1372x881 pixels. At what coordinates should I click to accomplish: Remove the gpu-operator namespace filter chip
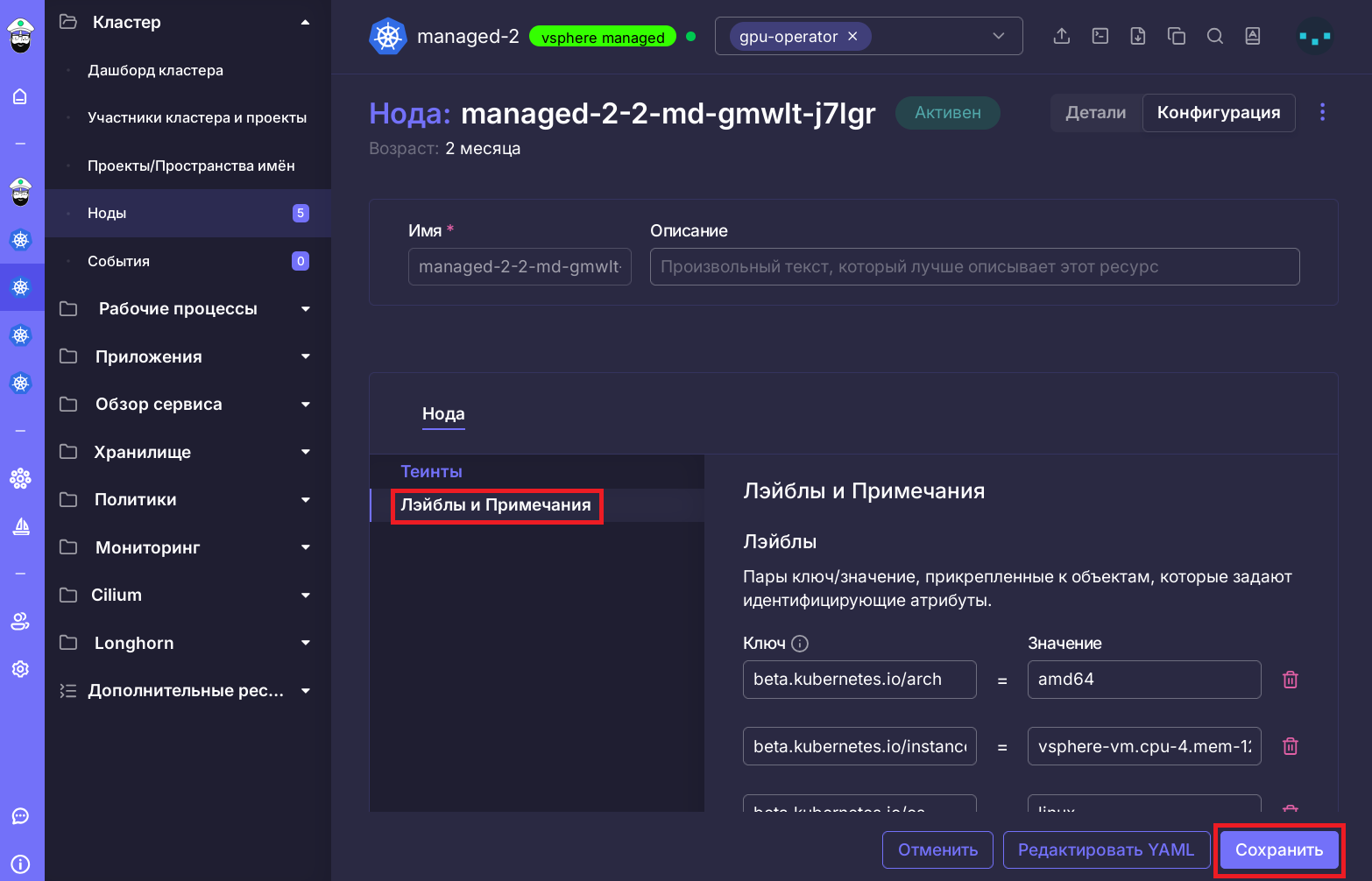[x=852, y=37]
